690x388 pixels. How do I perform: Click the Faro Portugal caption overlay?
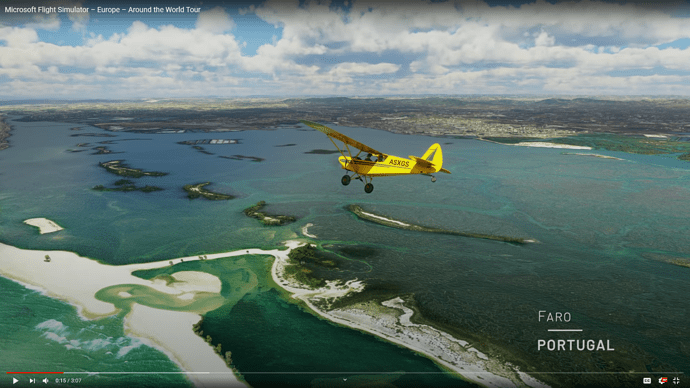pyautogui.click(x=575, y=331)
